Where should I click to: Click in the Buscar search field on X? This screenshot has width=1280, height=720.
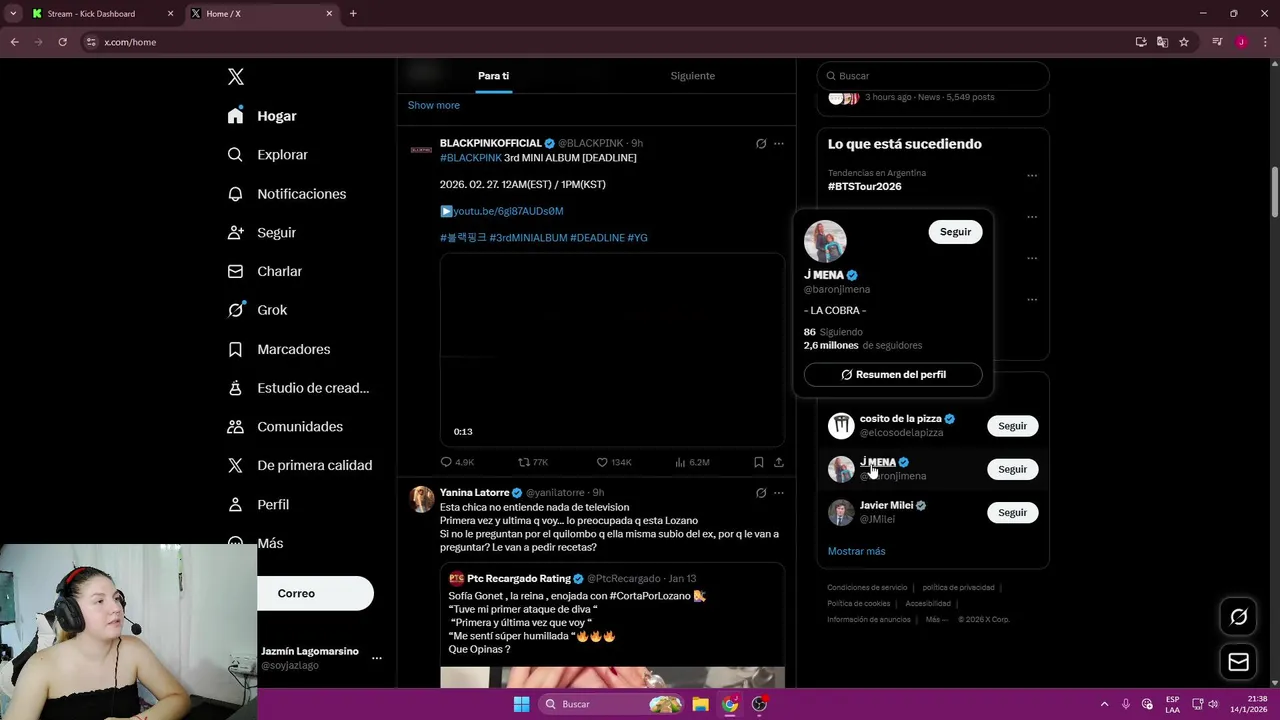[933, 76]
